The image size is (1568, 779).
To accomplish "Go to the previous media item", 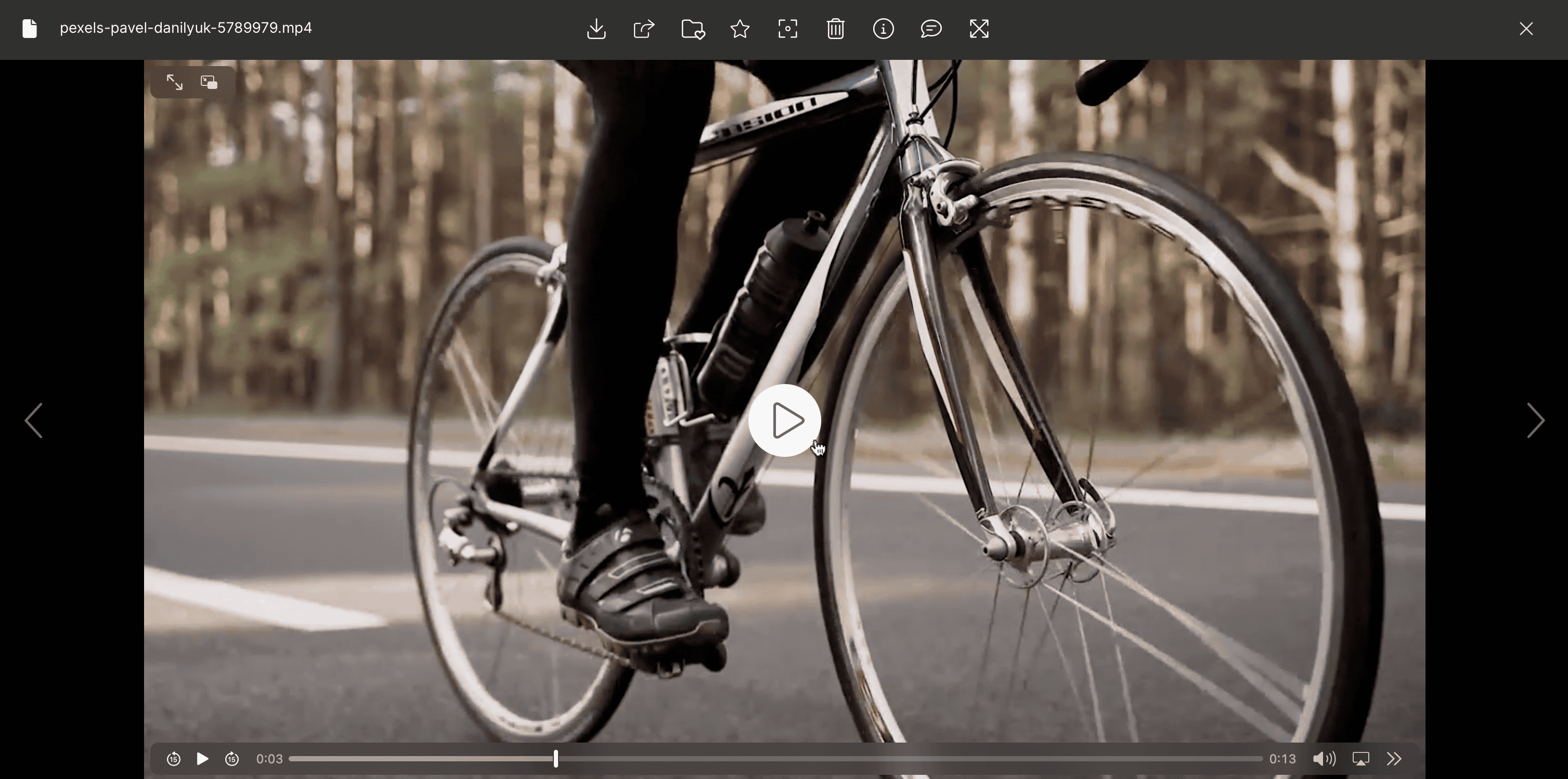I will 34,420.
